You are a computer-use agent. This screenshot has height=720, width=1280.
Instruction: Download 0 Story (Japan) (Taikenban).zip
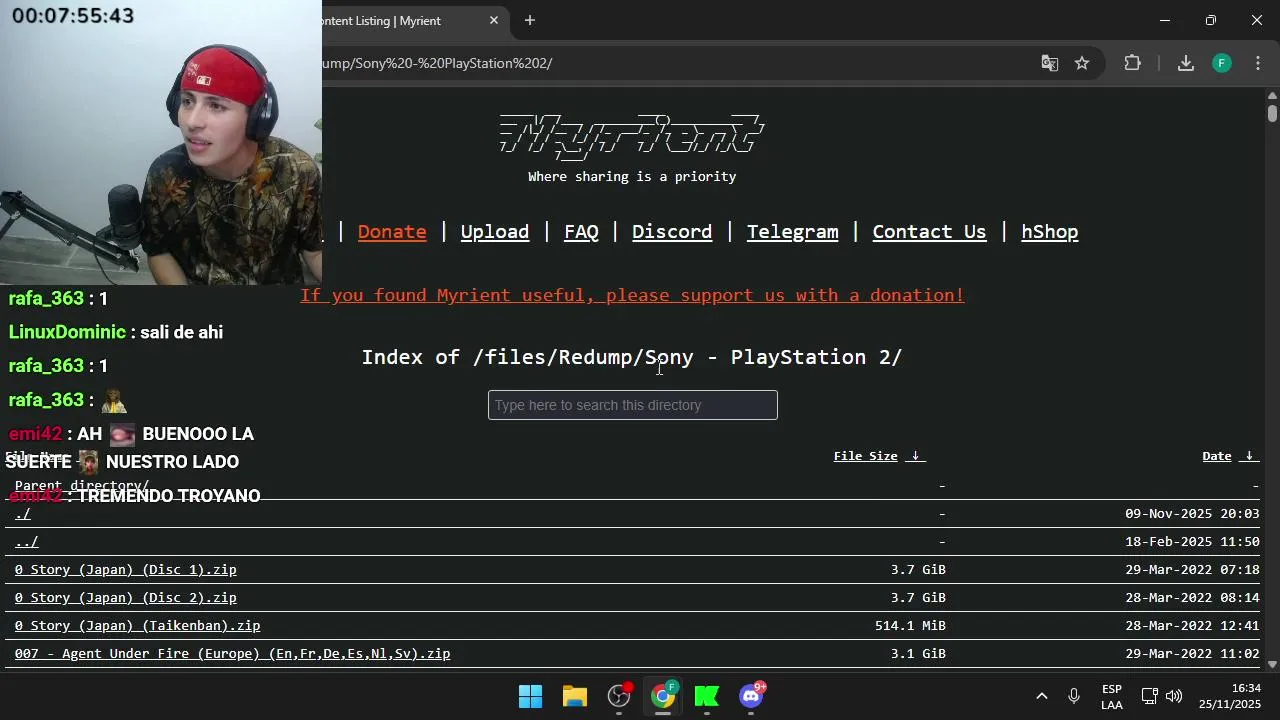pyautogui.click(x=138, y=626)
